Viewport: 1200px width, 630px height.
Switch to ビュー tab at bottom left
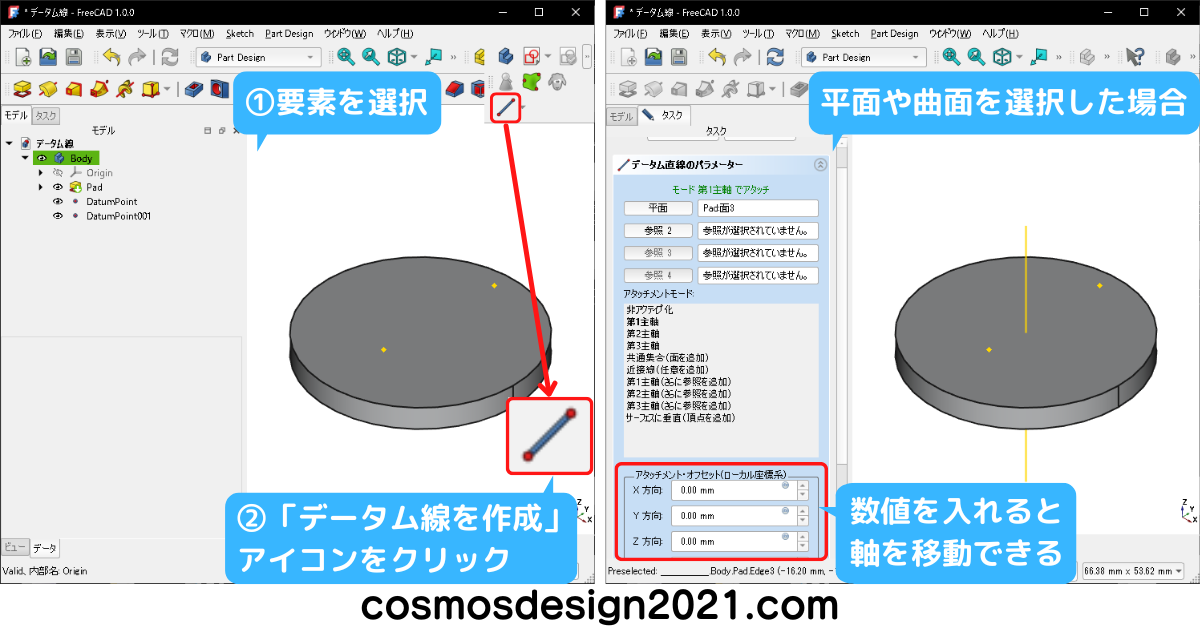point(13,547)
